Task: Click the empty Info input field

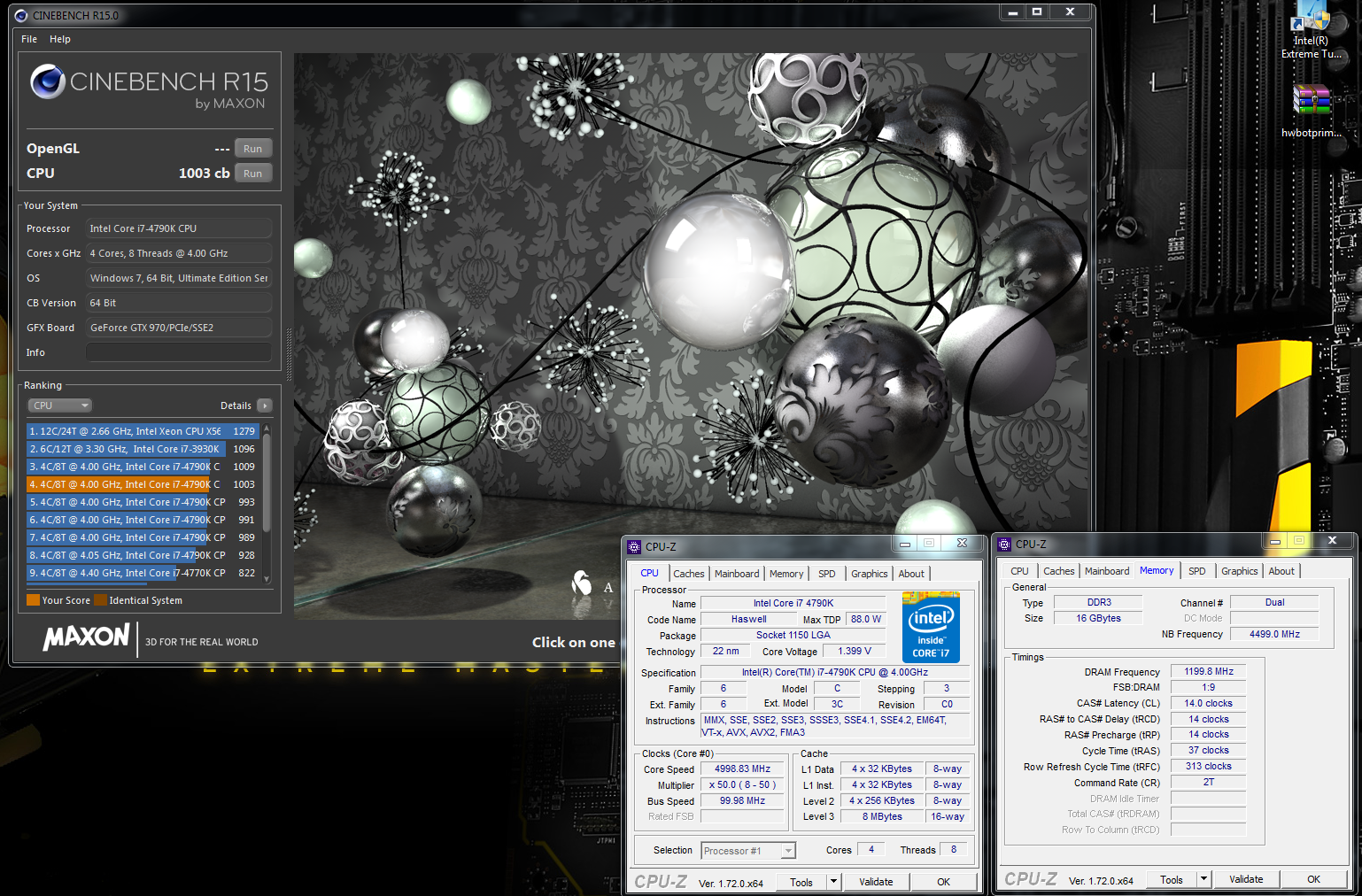Action: pyautogui.click(x=179, y=352)
